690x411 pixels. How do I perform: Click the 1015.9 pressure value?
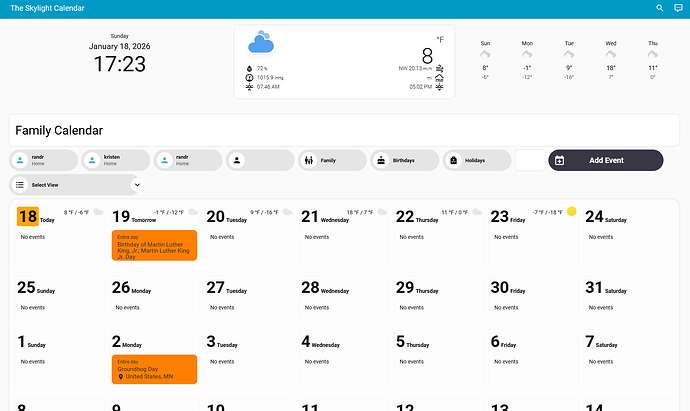pos(265,77)
